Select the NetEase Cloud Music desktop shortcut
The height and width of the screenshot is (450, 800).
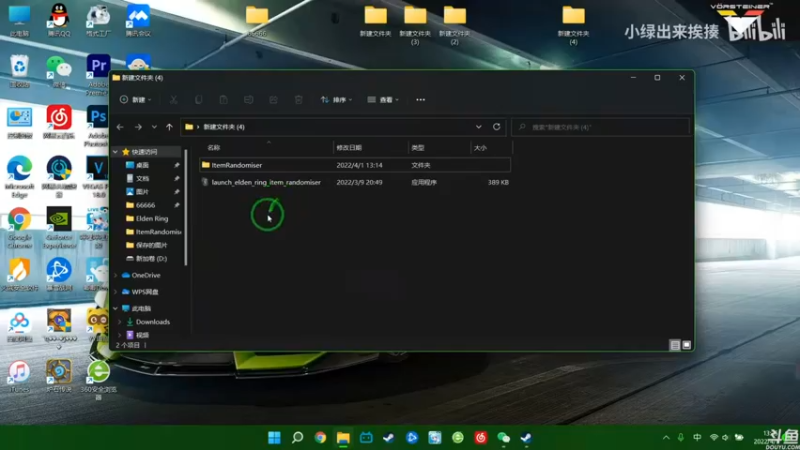tap(59, 121)
